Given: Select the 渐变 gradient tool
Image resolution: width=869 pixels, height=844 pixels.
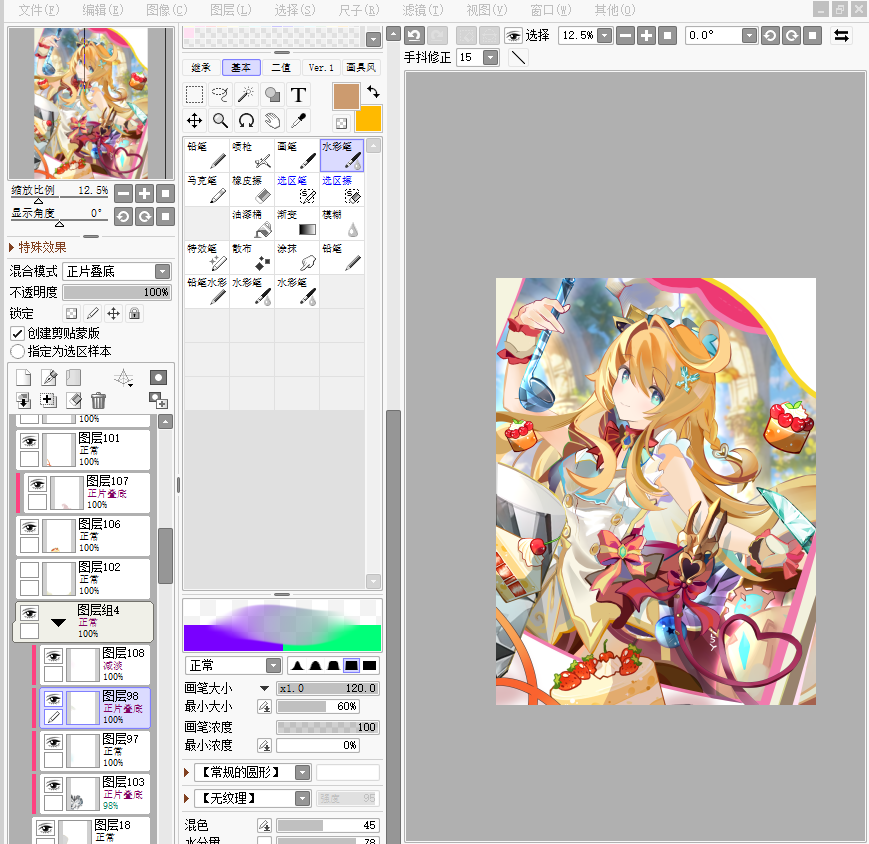Looking at the screenshot, I should click(x=297, y=223).
